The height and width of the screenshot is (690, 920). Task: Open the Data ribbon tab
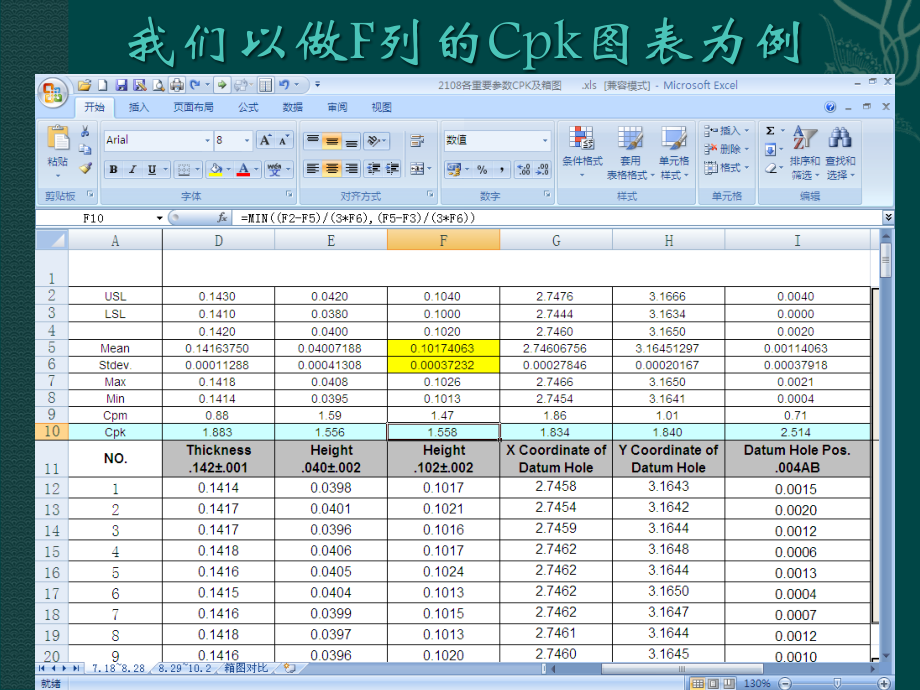coord(292,107)
